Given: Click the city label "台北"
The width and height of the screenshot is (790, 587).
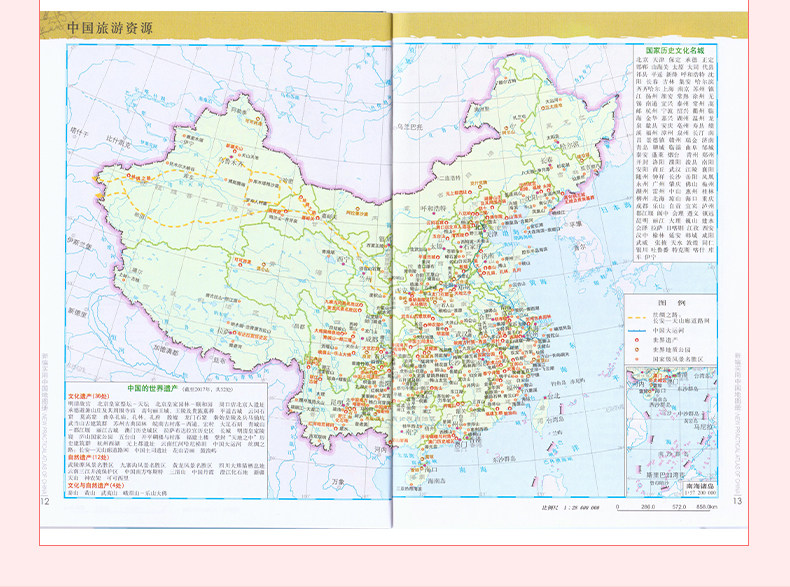Looking at the screenshot, I should coord(554,397).
